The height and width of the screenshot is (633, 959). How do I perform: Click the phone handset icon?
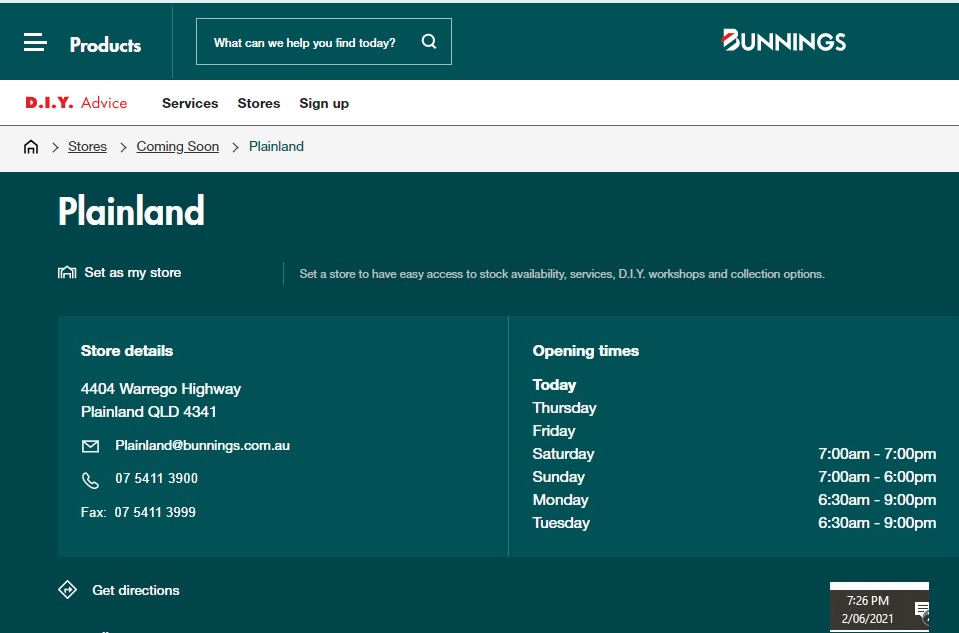tap(91, 480)
